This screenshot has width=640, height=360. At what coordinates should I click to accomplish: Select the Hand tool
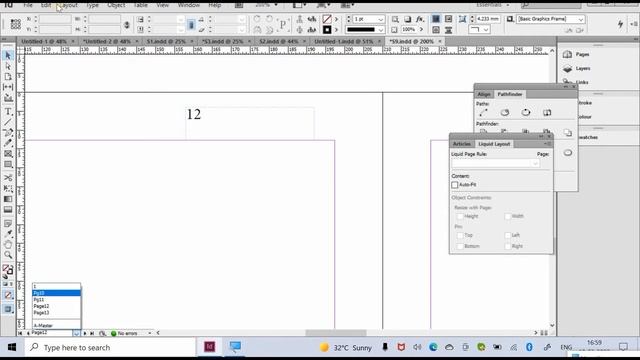coord(8,244)
